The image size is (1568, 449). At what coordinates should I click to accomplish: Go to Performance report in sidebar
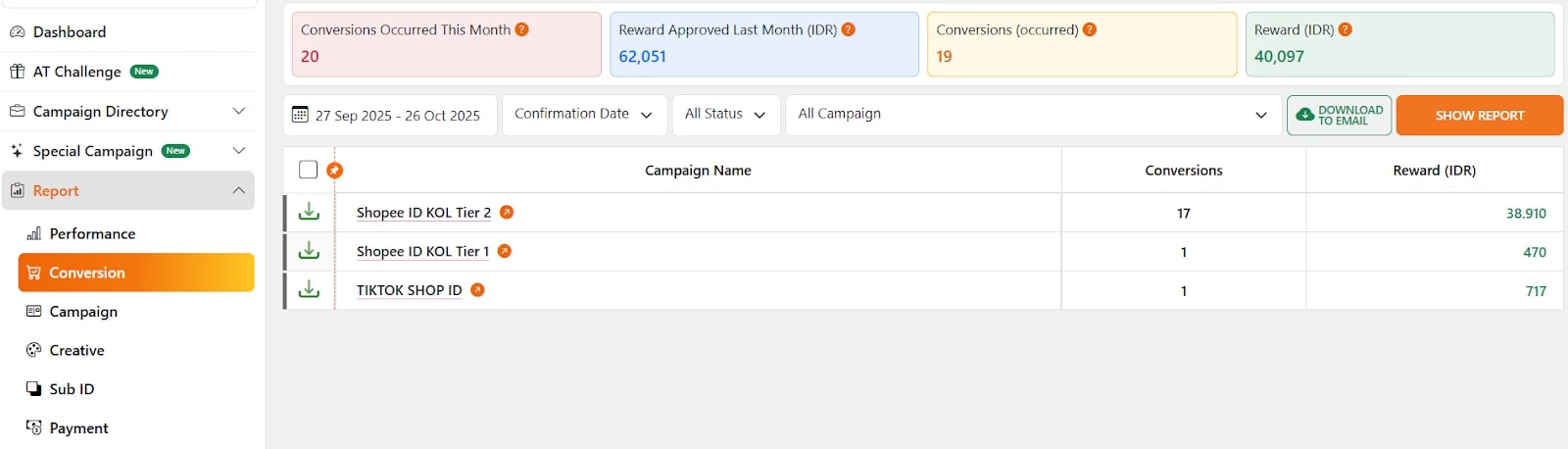92,233
